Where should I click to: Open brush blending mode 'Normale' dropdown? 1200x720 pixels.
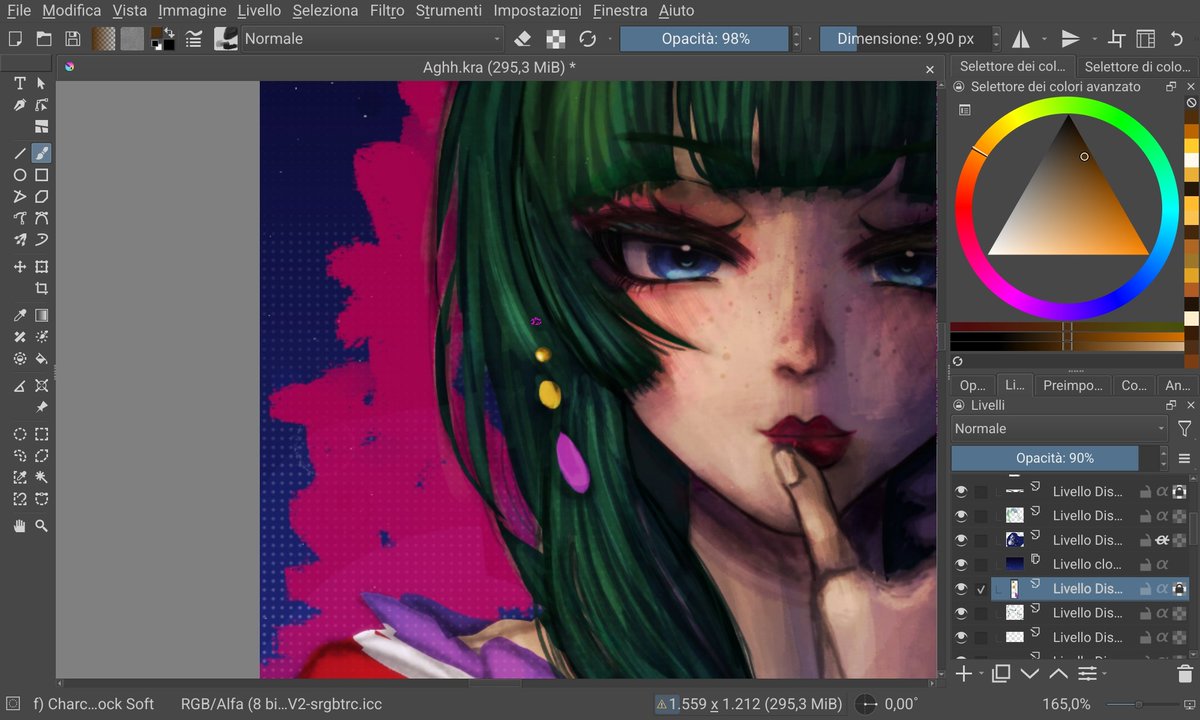pos(372,39)
